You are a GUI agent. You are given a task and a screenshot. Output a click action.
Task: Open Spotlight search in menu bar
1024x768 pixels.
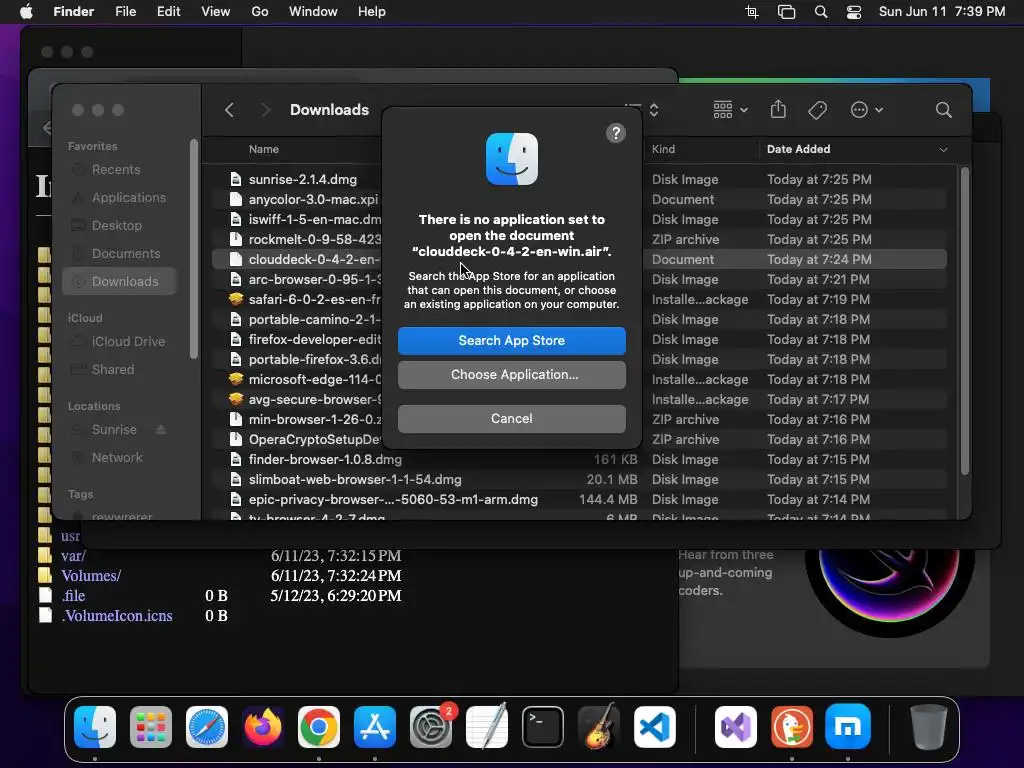pyautogui.click(x=821, y=12)
